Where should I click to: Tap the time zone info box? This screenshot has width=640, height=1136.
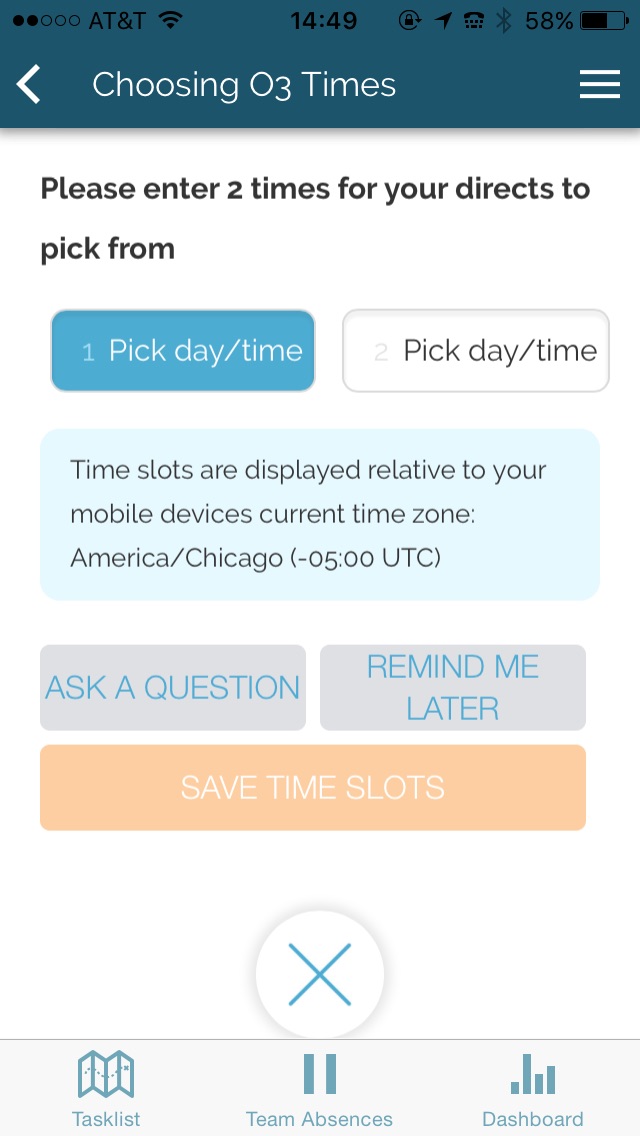coord(320,514)
